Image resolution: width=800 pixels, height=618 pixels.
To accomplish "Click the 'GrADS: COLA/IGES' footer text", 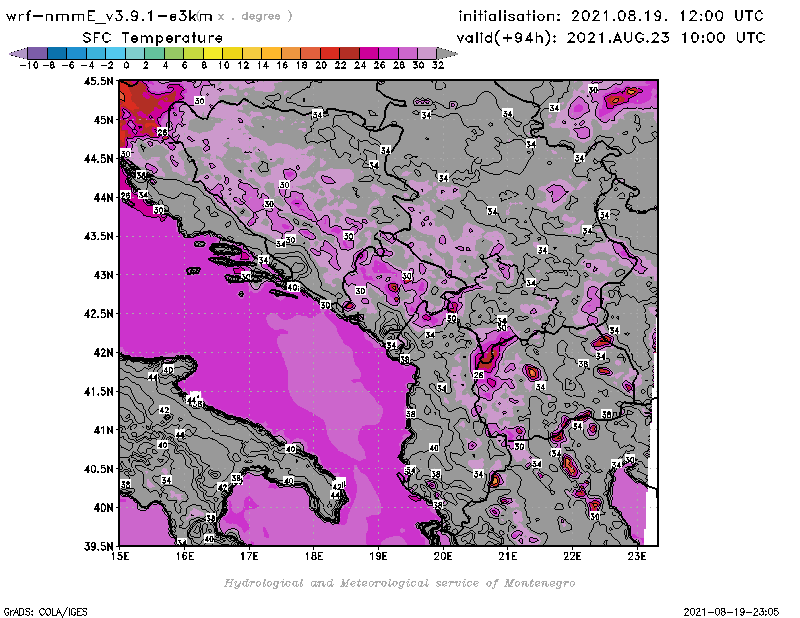I will [45, 612].
